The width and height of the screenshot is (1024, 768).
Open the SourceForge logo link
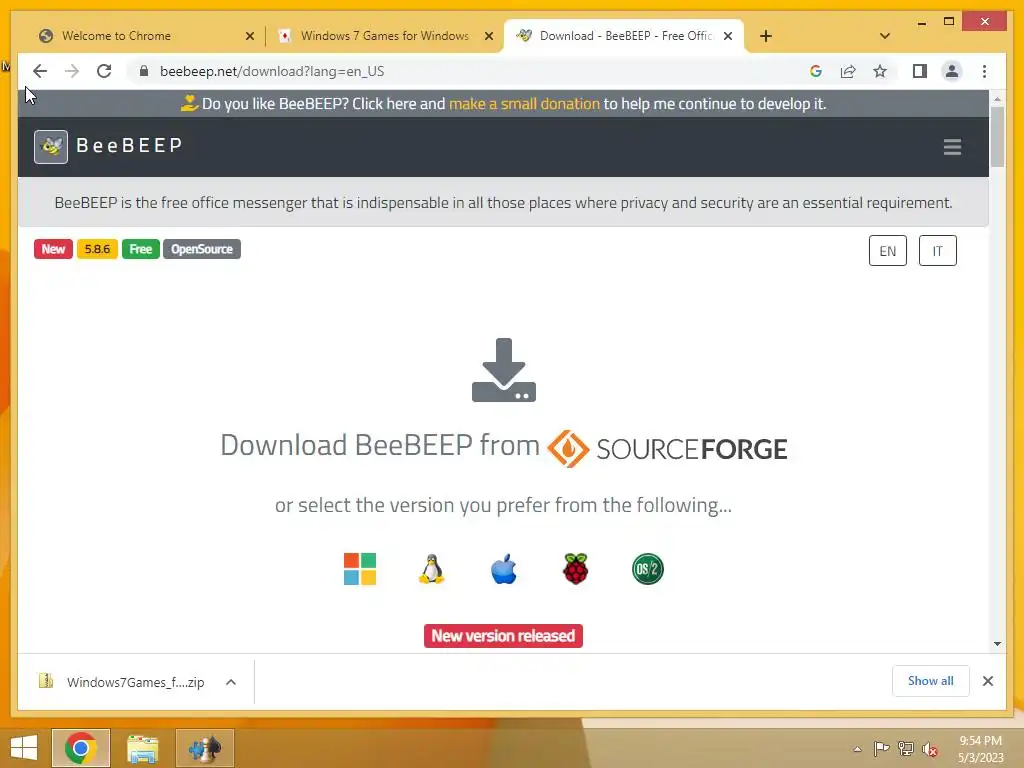(x=667, y=449)
